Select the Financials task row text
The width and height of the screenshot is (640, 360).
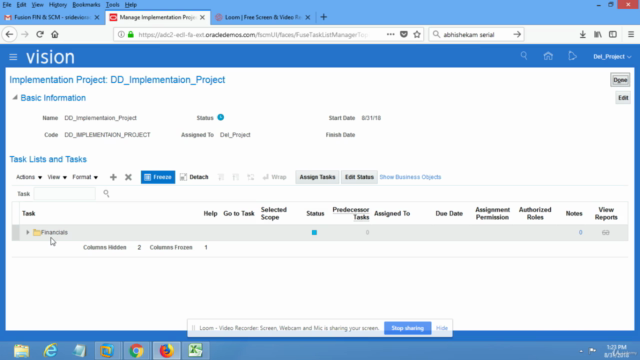click(x=54, y=232)
